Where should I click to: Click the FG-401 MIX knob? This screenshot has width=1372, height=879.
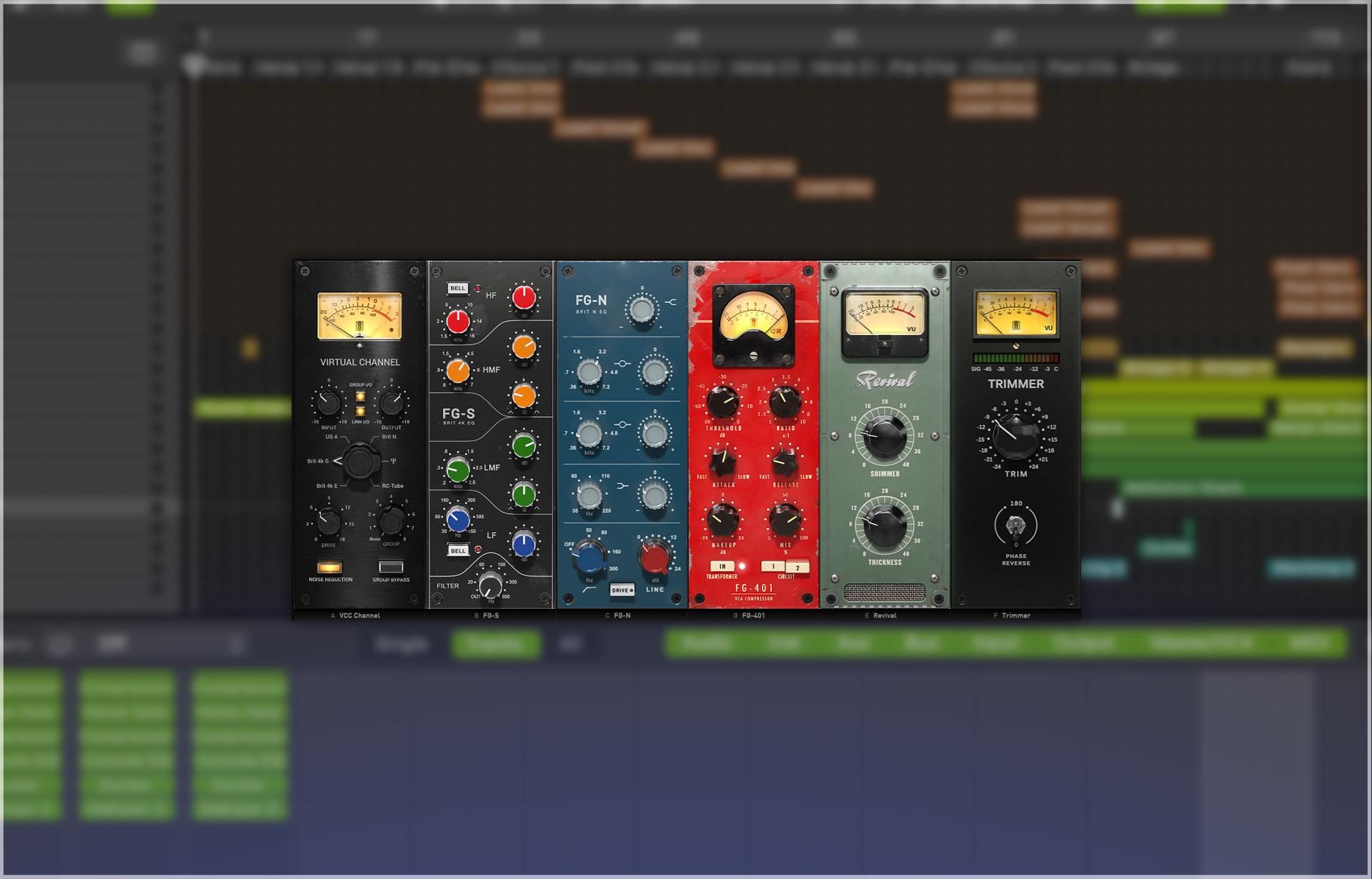tap(785, 520)
